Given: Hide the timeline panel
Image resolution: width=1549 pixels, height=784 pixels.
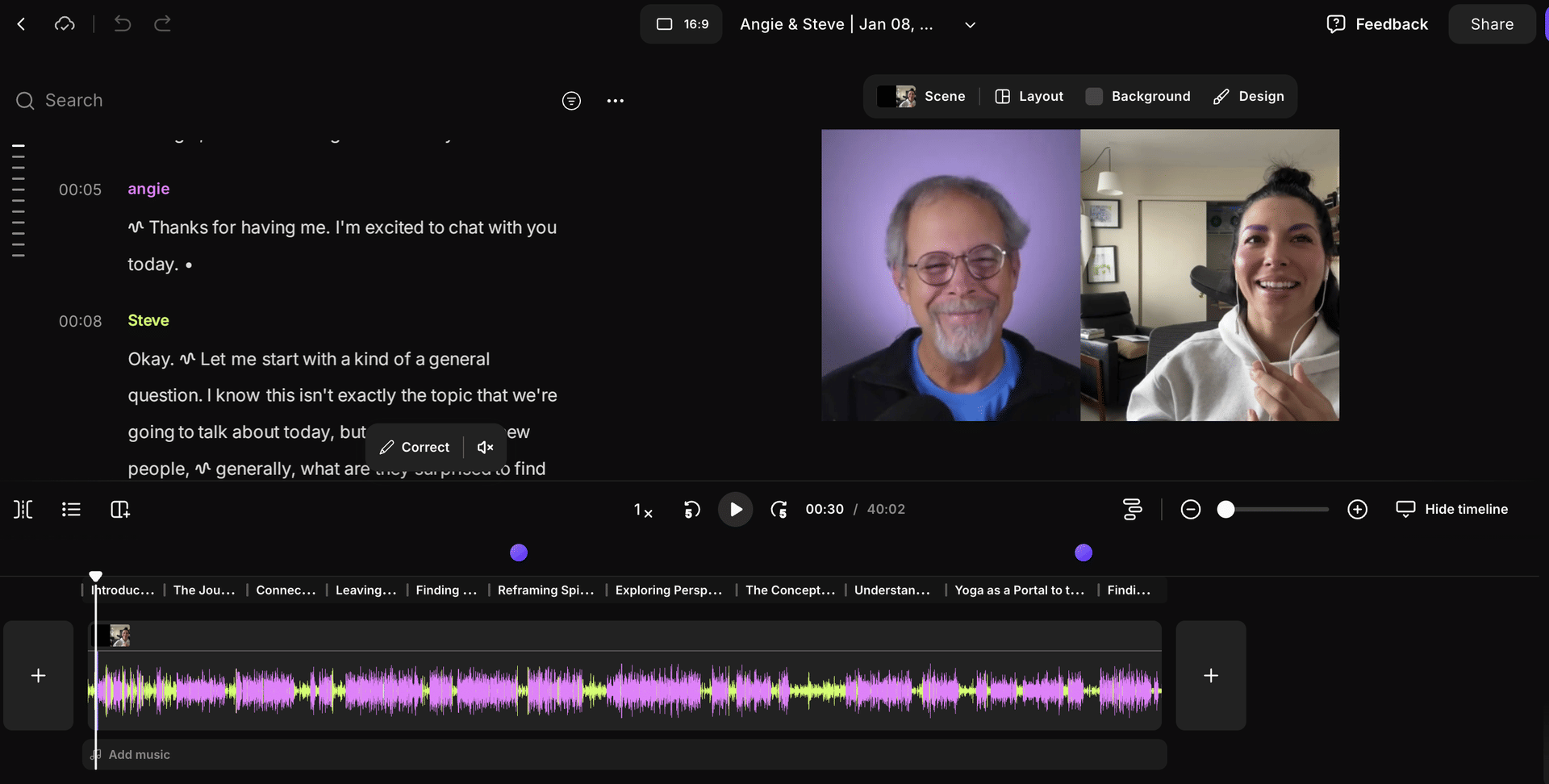Looking at the screenshot, I should pos(1451,509).
